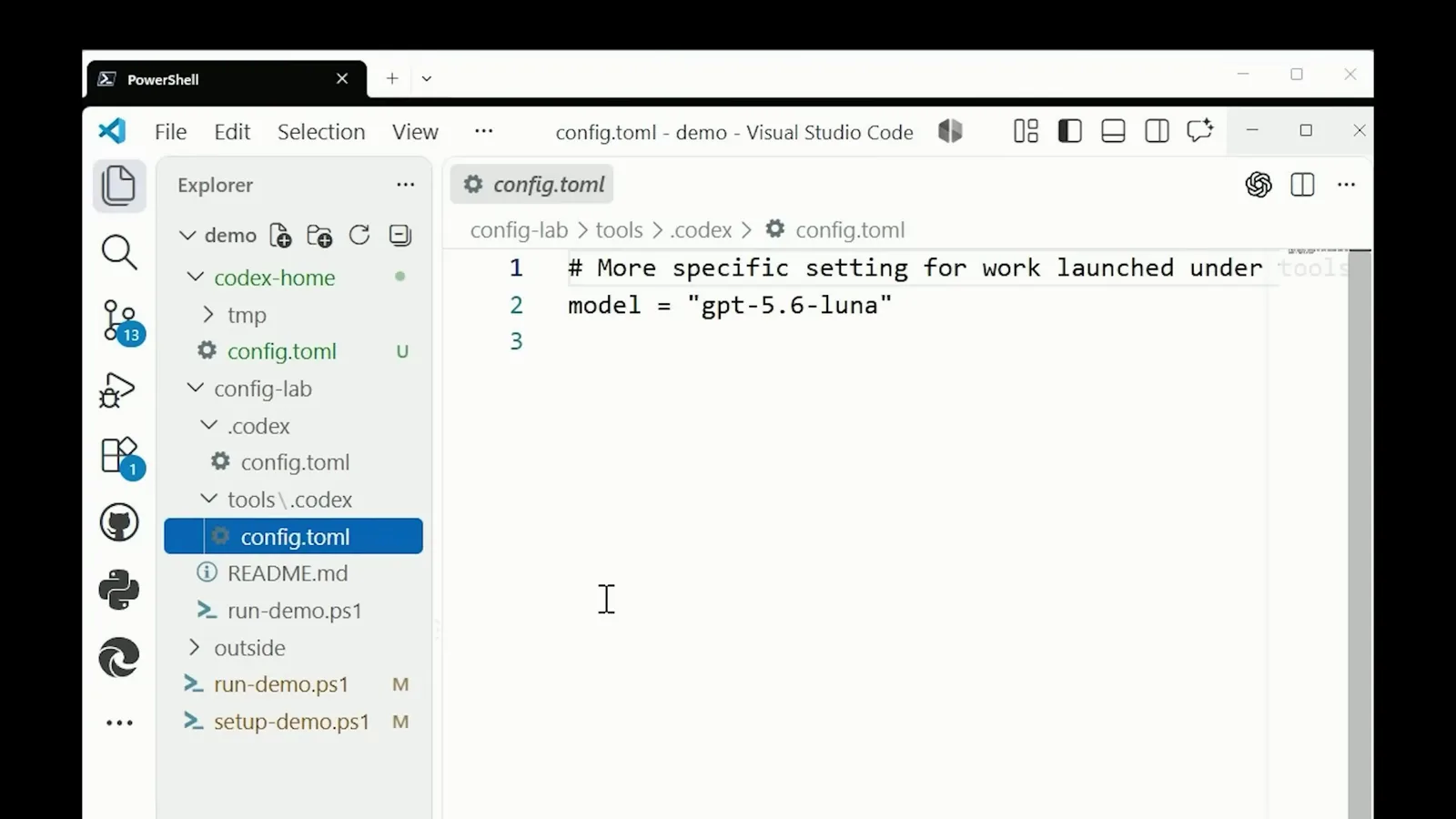Click the config-lab breadcrumb segment

519,230
